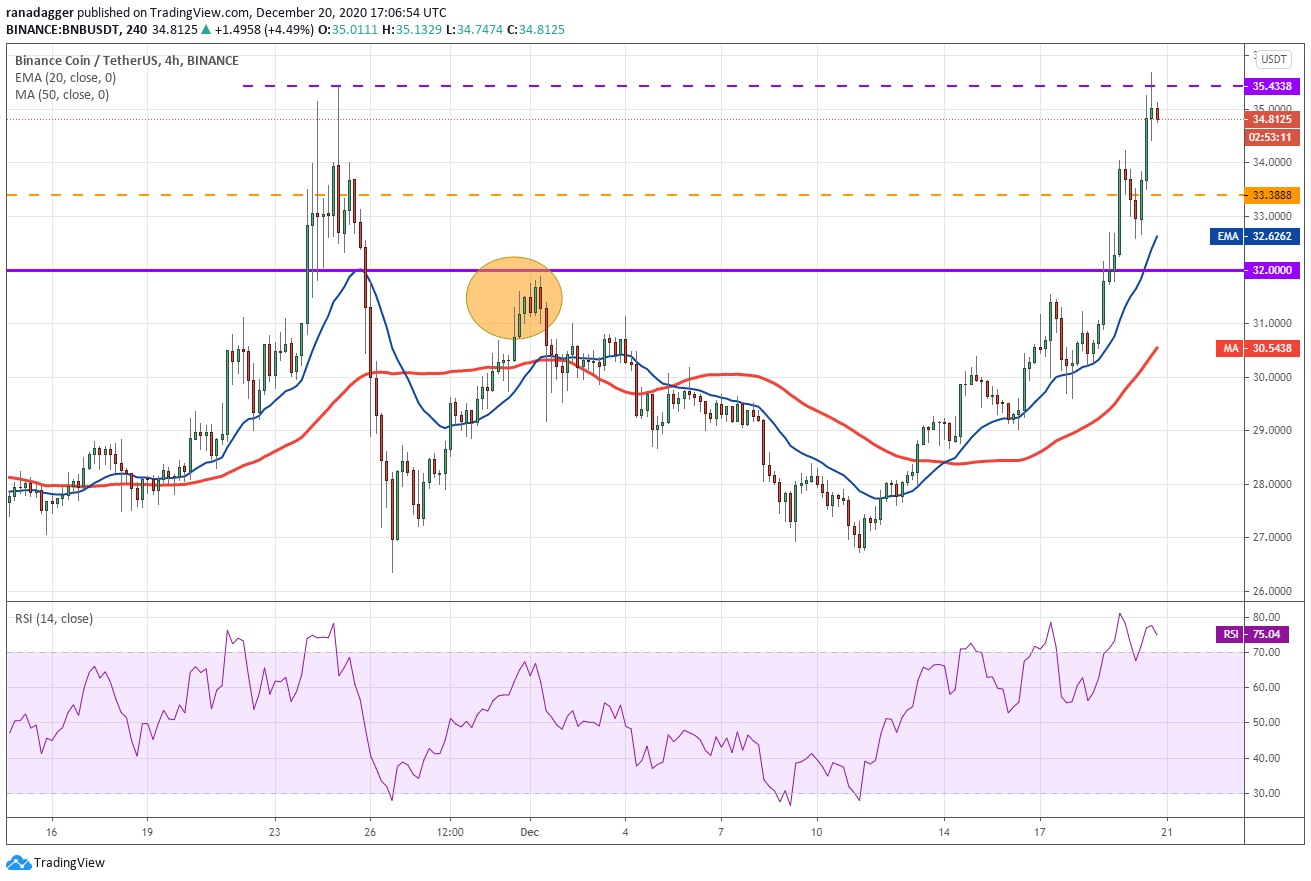
Task: Click the USDT currency badge
Action: point(1274,59)
